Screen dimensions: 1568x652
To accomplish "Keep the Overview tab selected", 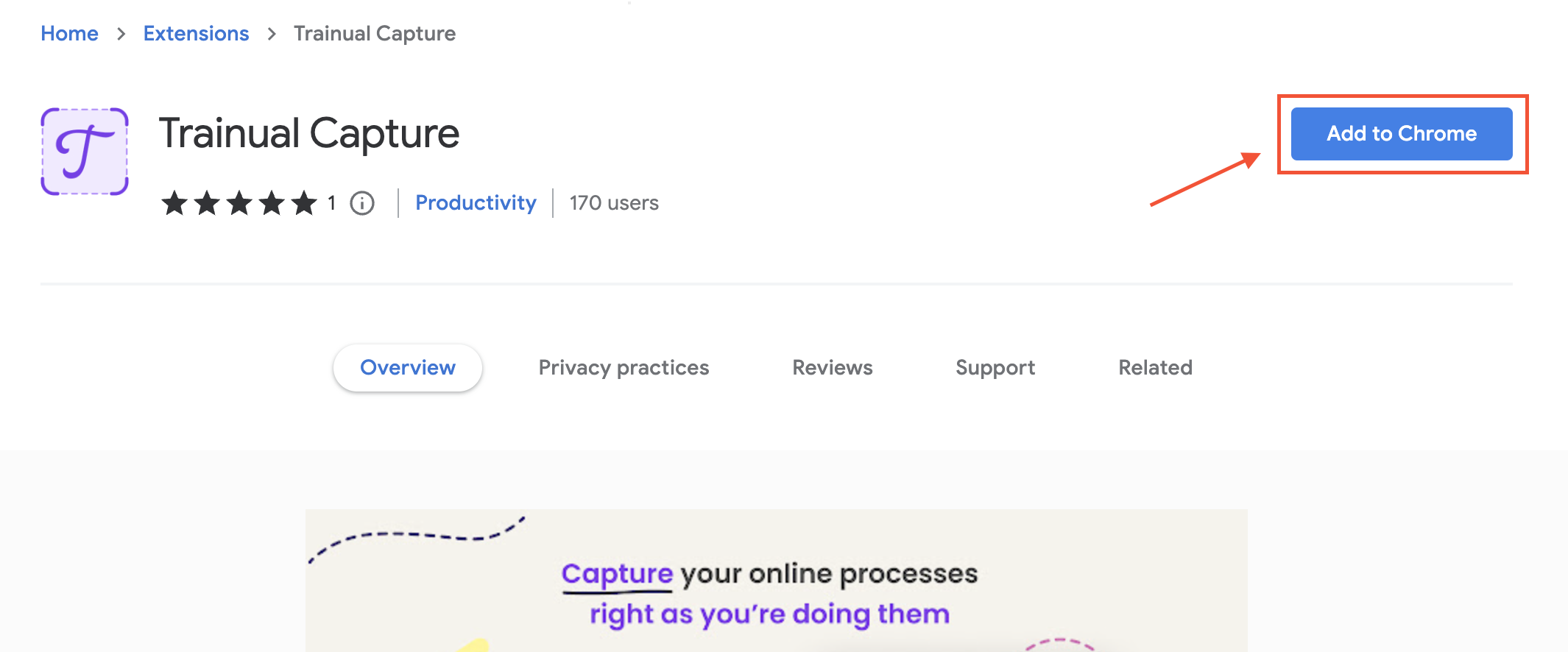I will (407, 367).
